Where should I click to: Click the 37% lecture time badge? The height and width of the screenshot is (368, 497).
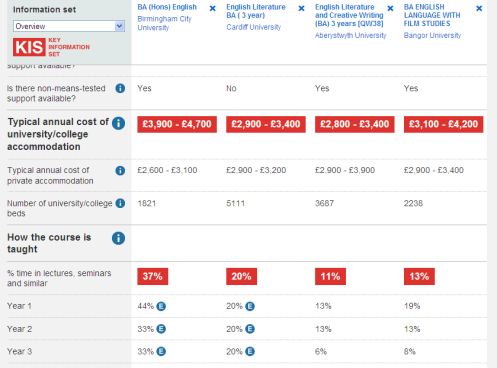tap(153, 276)
